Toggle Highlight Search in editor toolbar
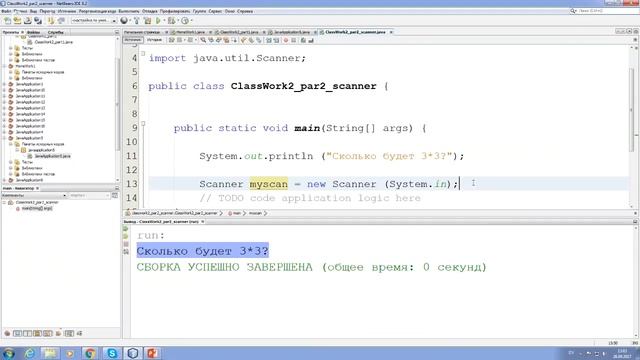This screenshot has width=640, height=360. pyautogui.click(x=226, y=40)
